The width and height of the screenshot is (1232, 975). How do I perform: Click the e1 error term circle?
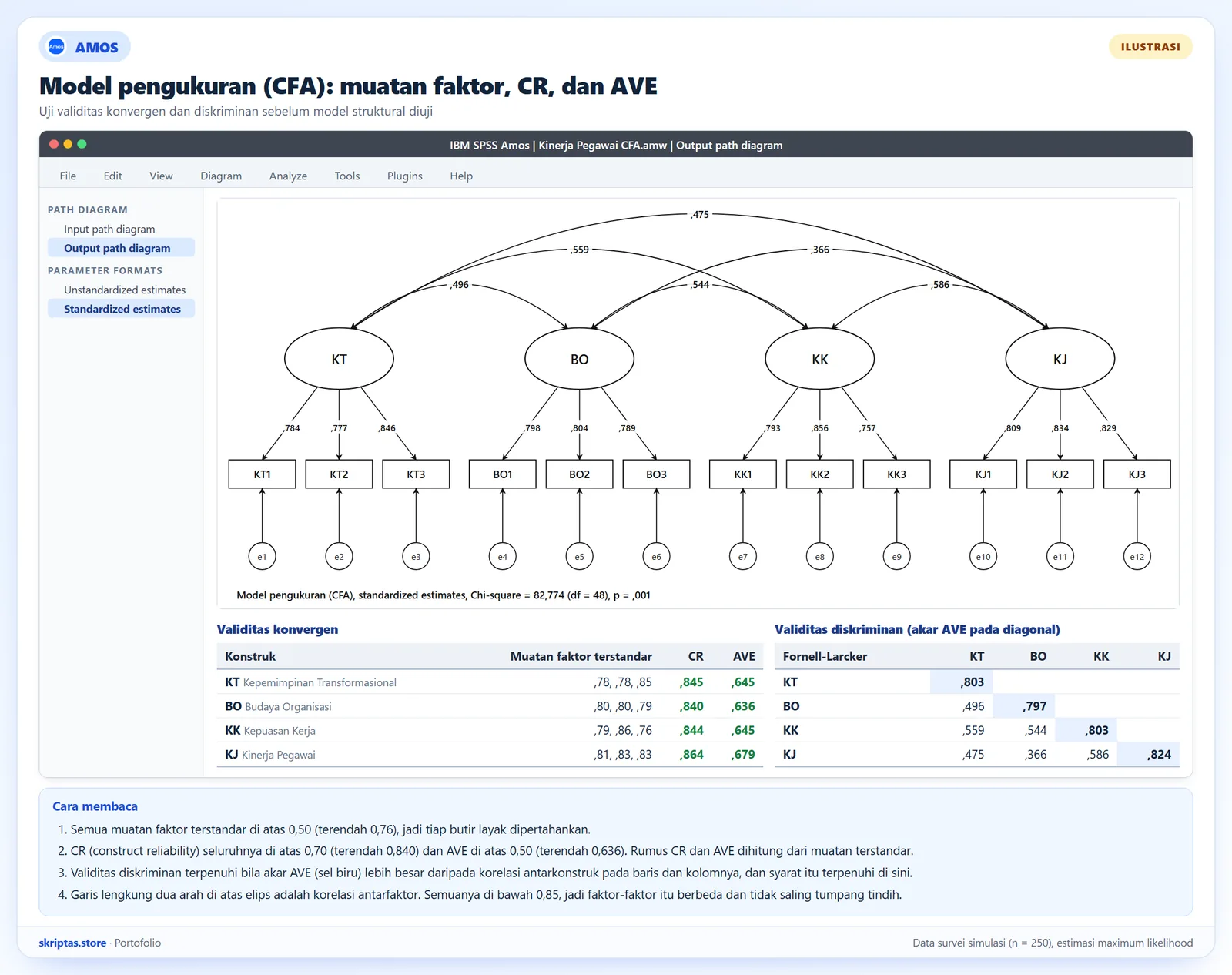262,556
